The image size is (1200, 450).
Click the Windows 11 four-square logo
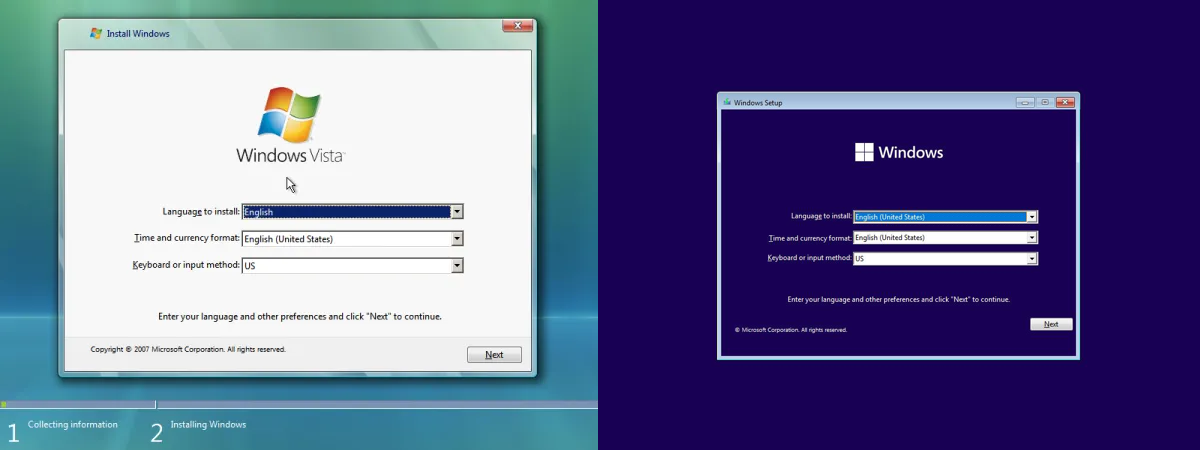click(864, 152)
